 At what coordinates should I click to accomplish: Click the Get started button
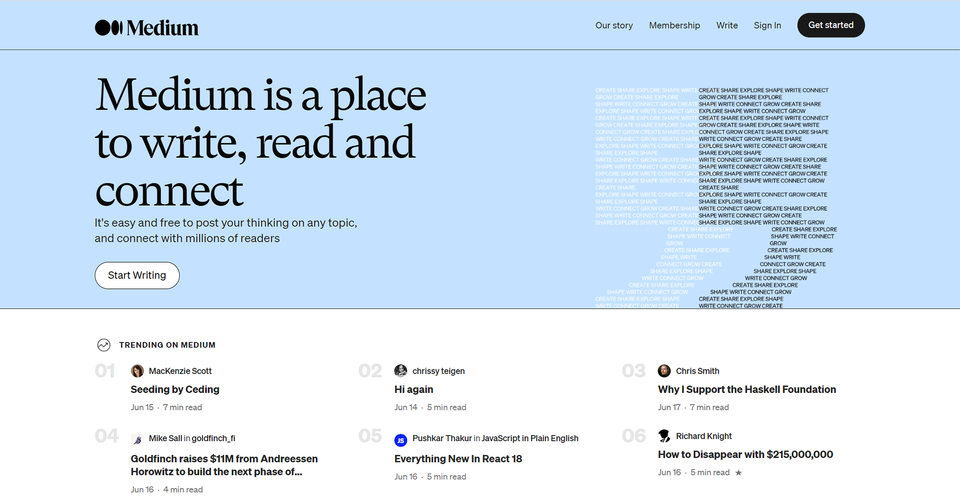click(x=831, y=25)
